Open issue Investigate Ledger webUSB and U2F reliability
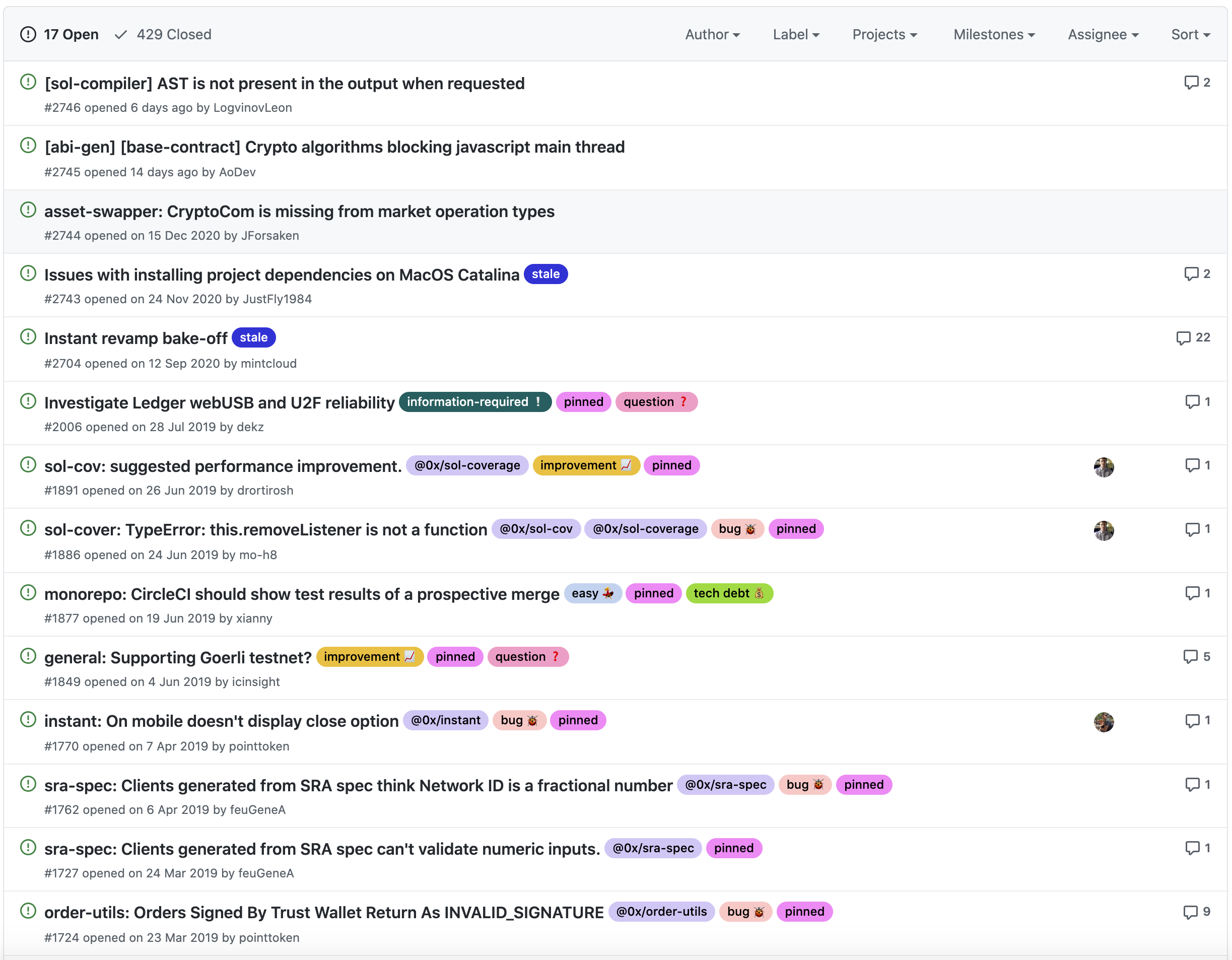The width and height of the screenshot is (1232, 960). tap(220, 403)
